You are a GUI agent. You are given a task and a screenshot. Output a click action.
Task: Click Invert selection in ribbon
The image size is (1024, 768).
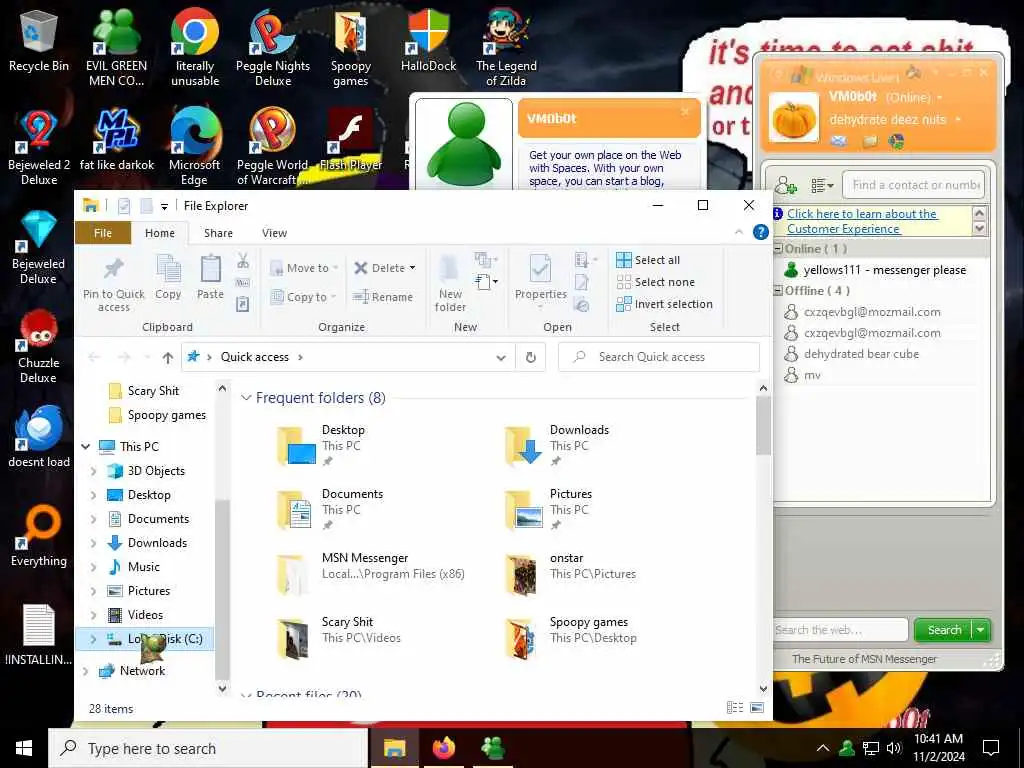pos(664,304)
